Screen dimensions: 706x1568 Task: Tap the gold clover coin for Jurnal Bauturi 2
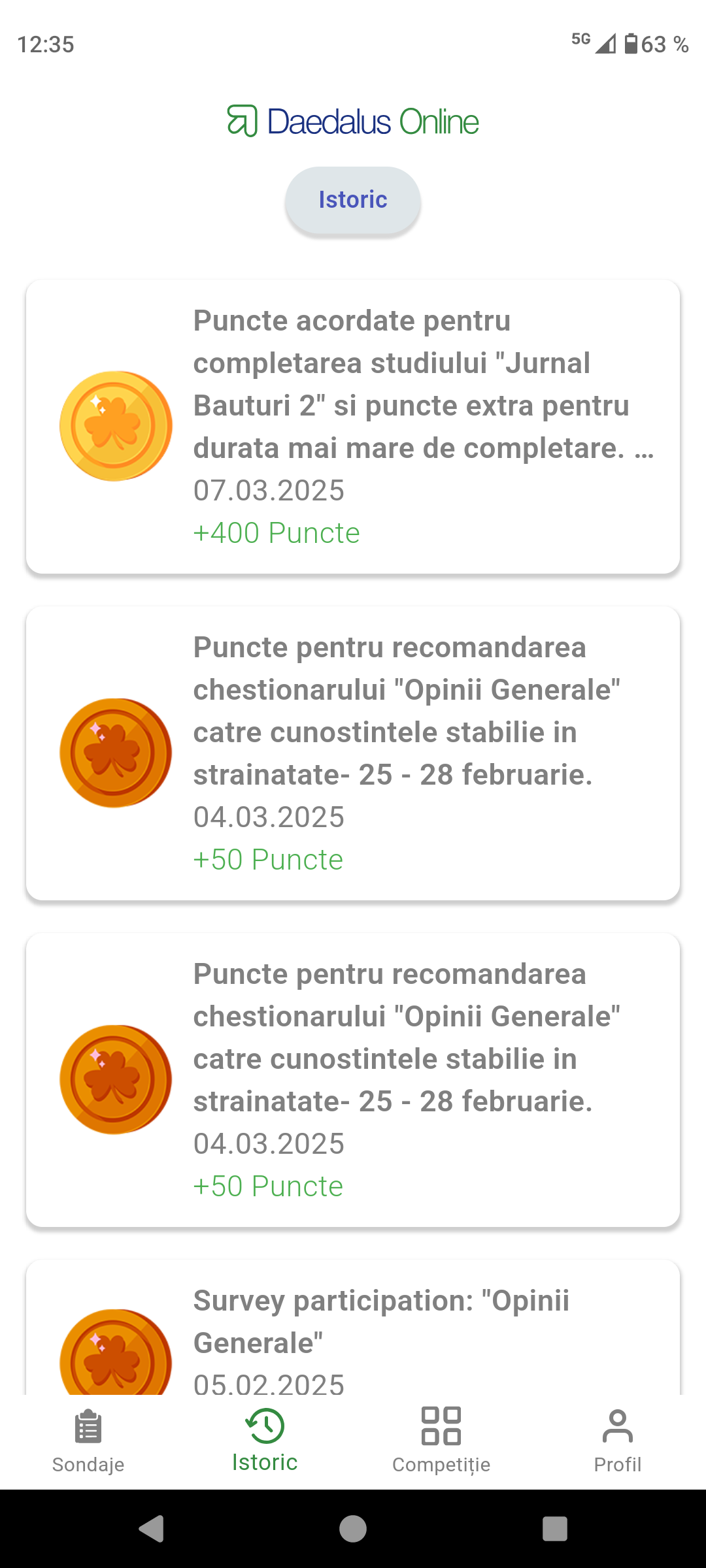116,426
